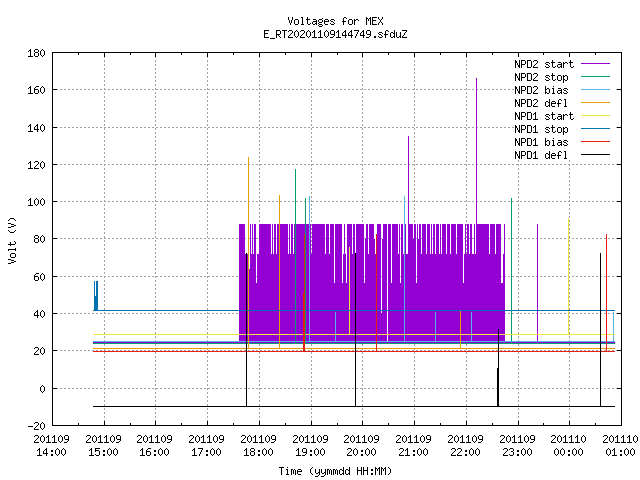Click the light blue NPD2 bias legend line
This screenshot has width=640, height=480.
coord(595,90)
